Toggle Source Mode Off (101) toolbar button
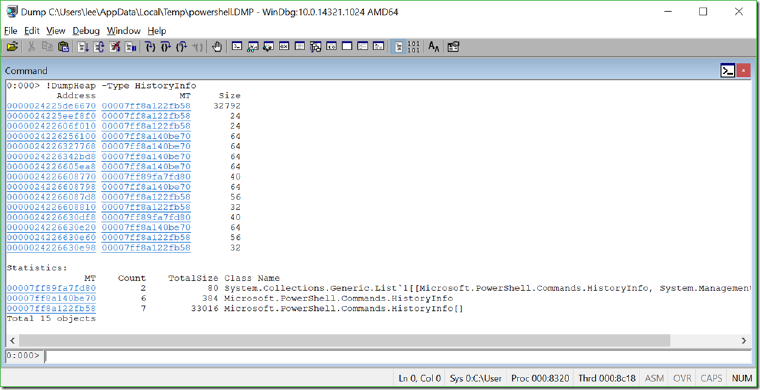 pyautogui.click(x=413, y=47)
